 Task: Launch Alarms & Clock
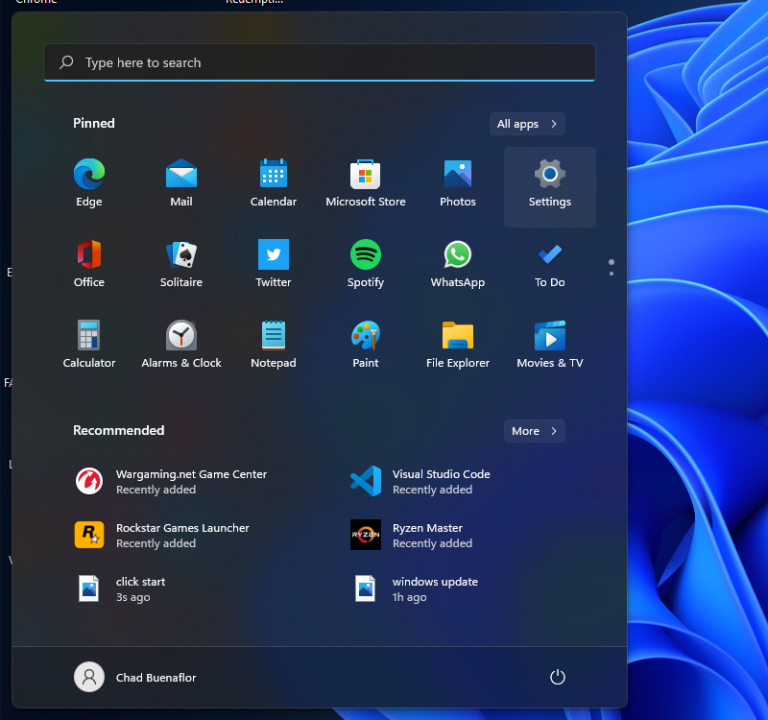click(x=181, y=344)
